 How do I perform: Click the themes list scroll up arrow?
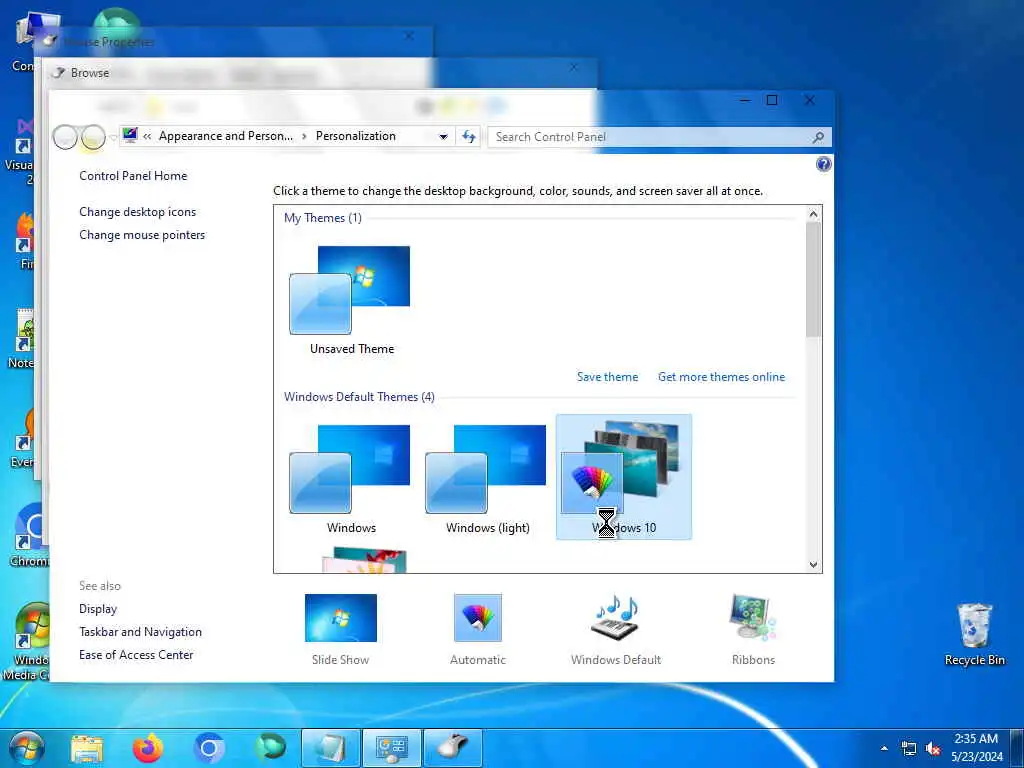click(x=813, y=214)
